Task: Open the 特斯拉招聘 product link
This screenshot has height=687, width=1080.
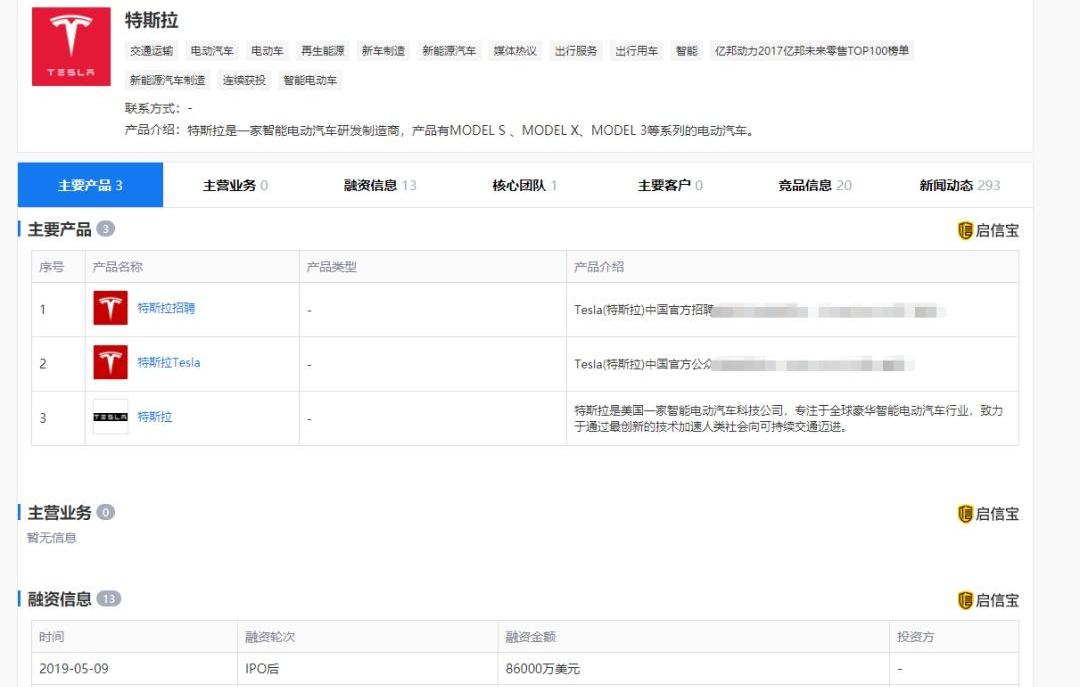Action: click(x=166, y=308)
